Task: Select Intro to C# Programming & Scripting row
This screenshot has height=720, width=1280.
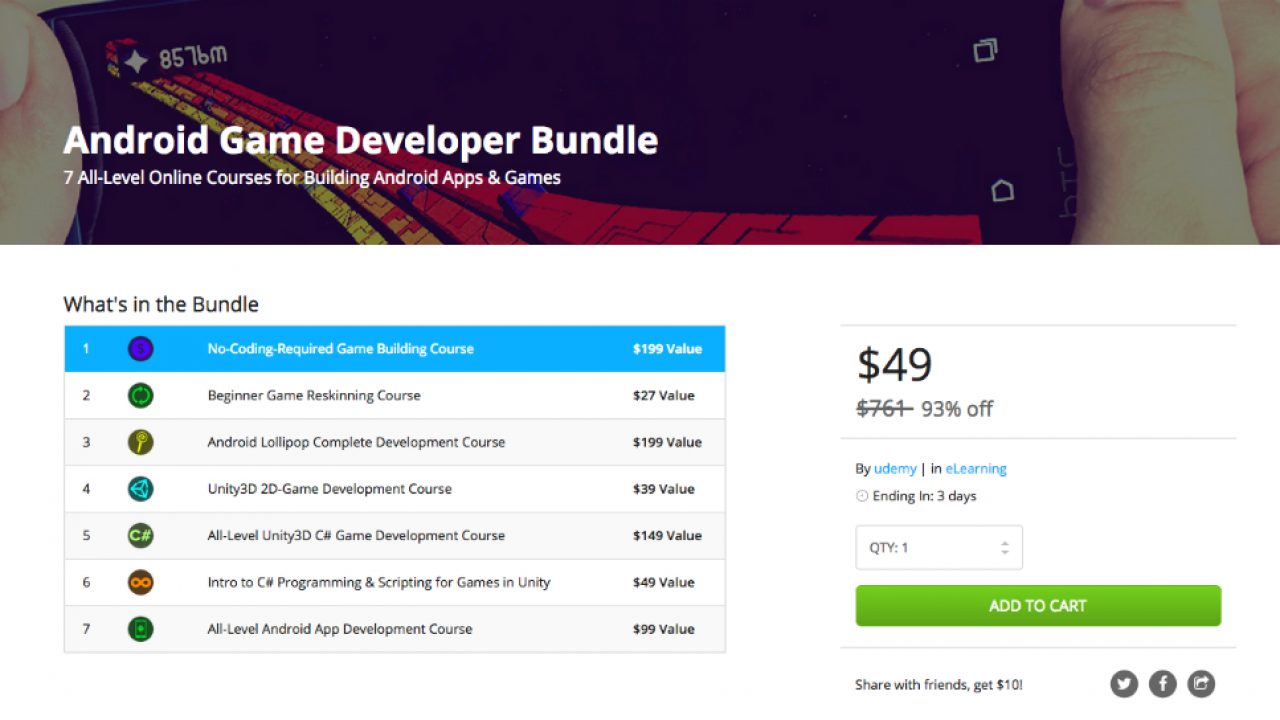Action: (x=378, y=582)
